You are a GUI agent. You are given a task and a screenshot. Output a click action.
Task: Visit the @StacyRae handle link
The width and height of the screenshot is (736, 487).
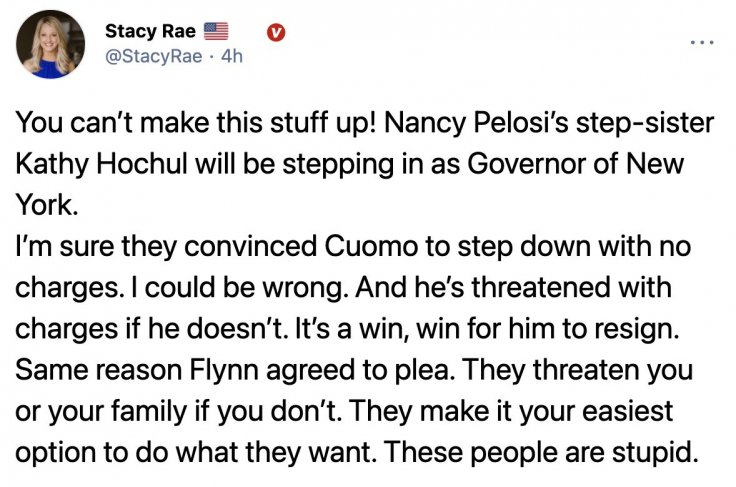point(154,56)
